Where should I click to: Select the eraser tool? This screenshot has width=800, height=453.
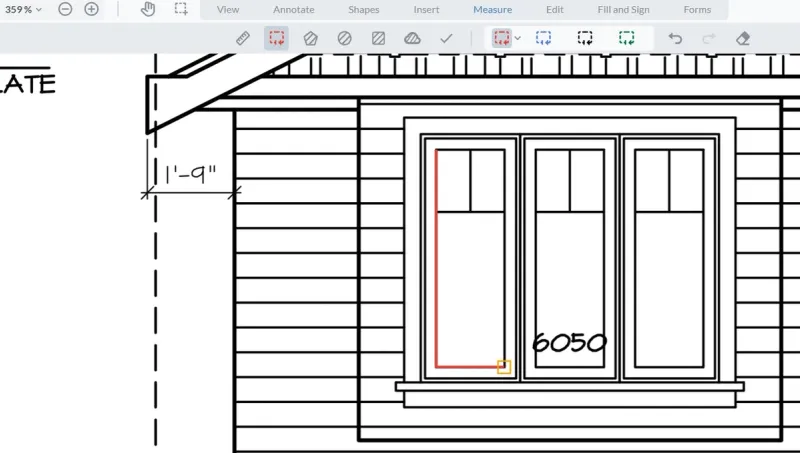743,38
